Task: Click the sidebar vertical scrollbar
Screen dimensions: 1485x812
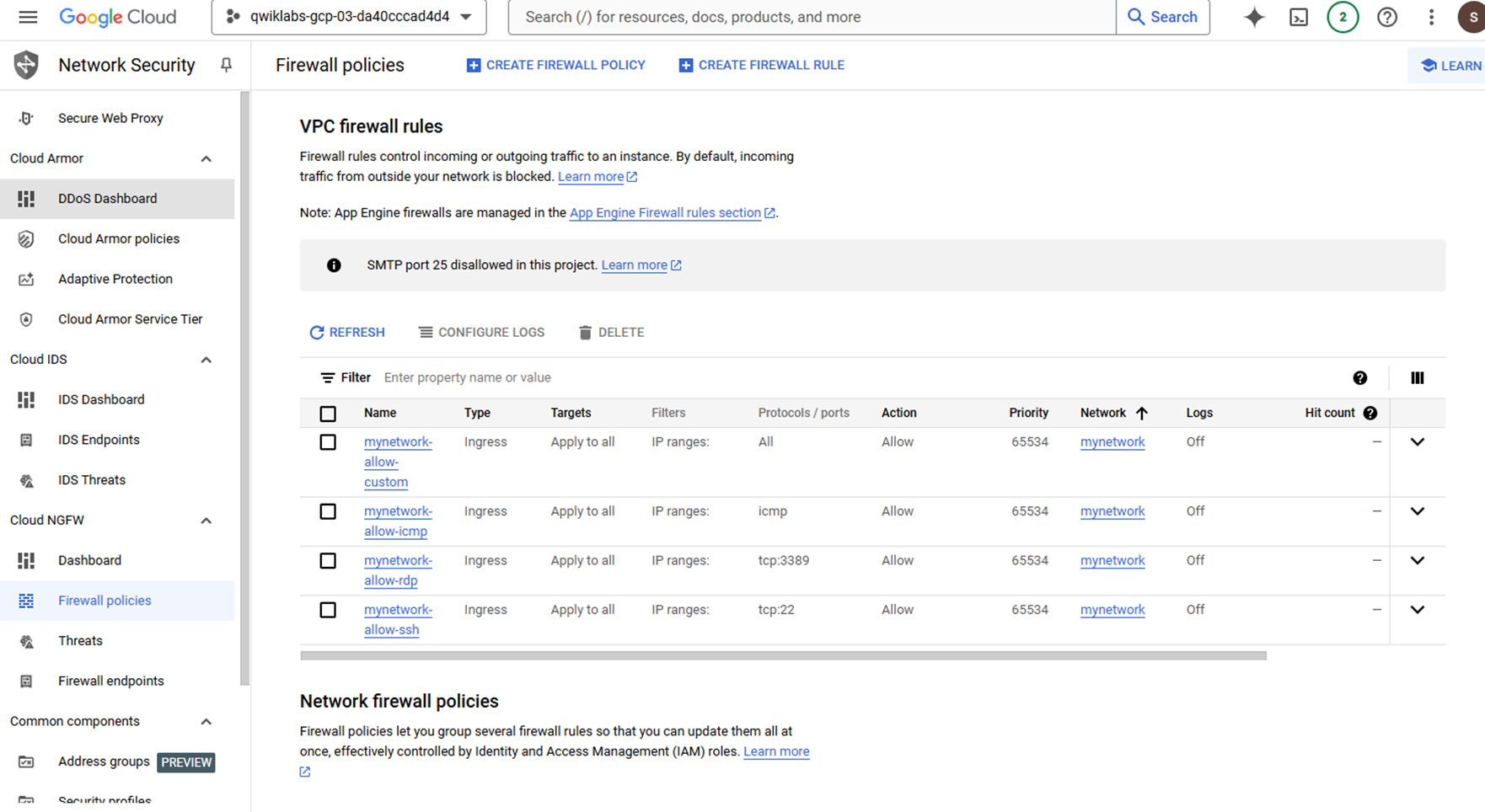Action: 244,387
